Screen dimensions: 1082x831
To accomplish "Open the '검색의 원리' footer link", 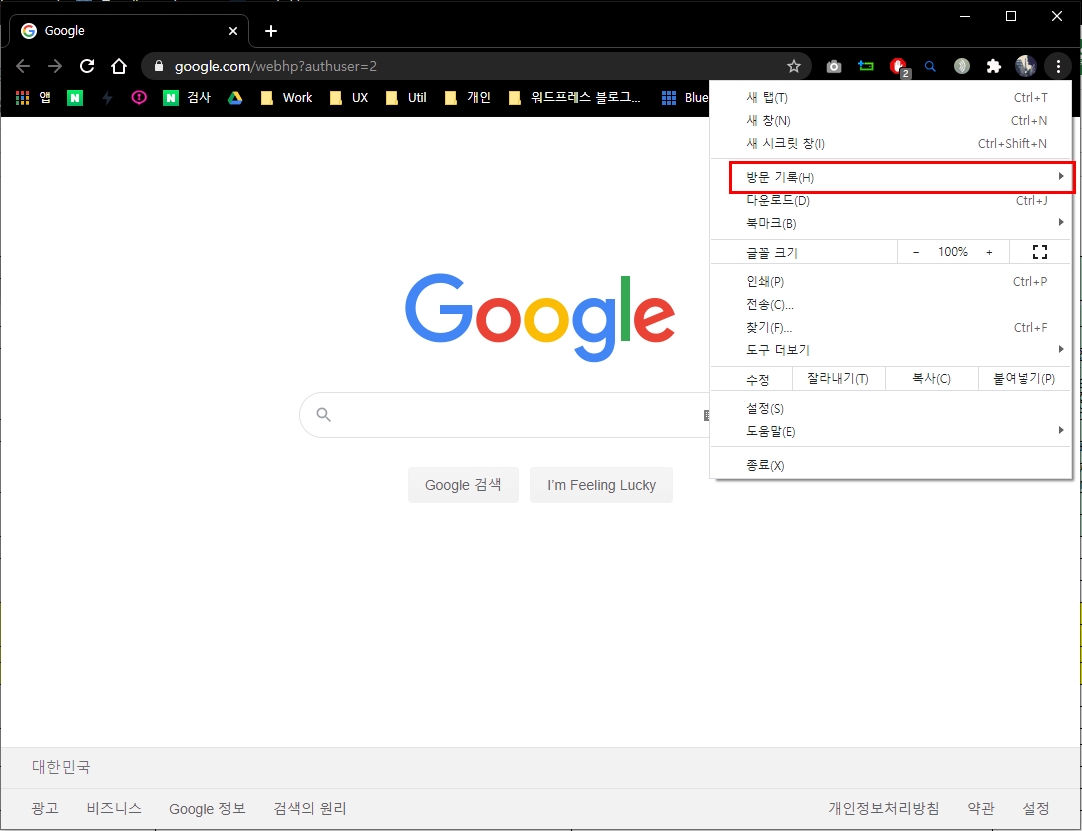I will click(310, 808).
